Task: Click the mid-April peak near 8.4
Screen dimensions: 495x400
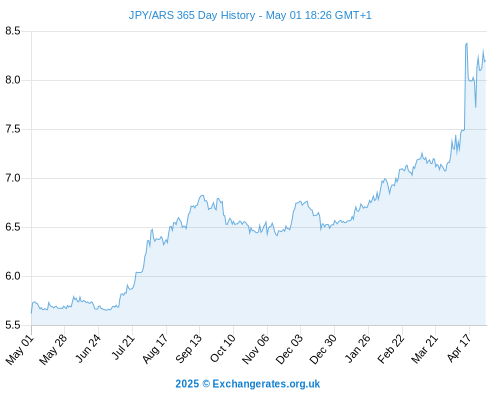Action: click(467, 44)
